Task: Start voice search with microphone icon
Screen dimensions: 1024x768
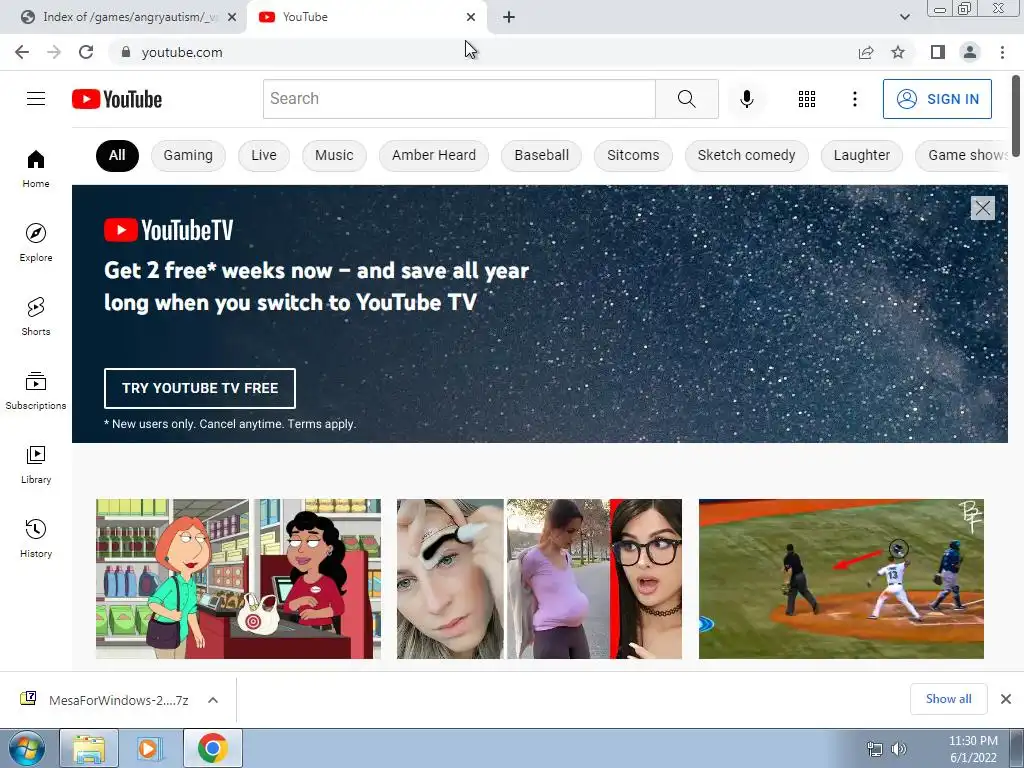Action: [746, 99]
